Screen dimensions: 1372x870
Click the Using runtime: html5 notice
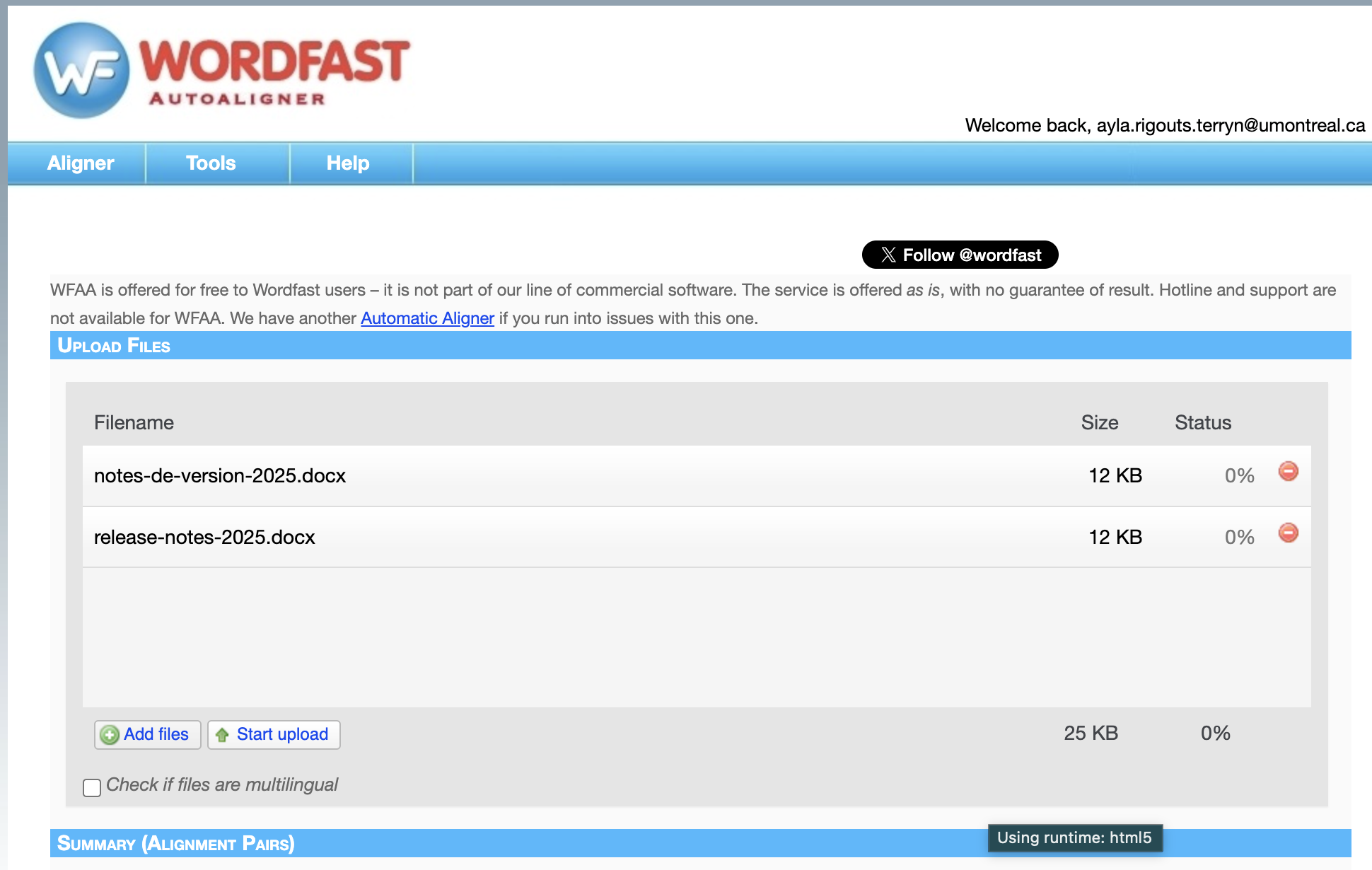pyautogui.click(x=1075, y=838)
